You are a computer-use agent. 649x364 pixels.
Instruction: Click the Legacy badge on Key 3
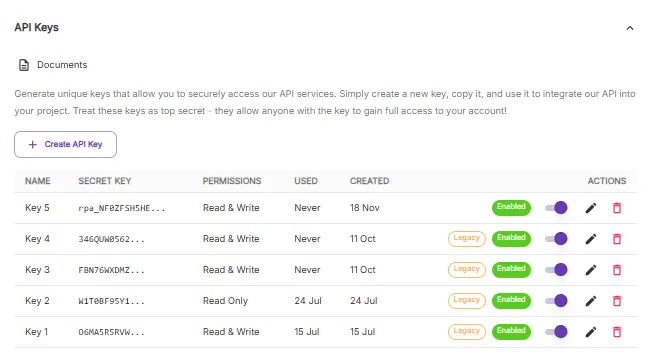pyautogui.click(x=466, y=270)
